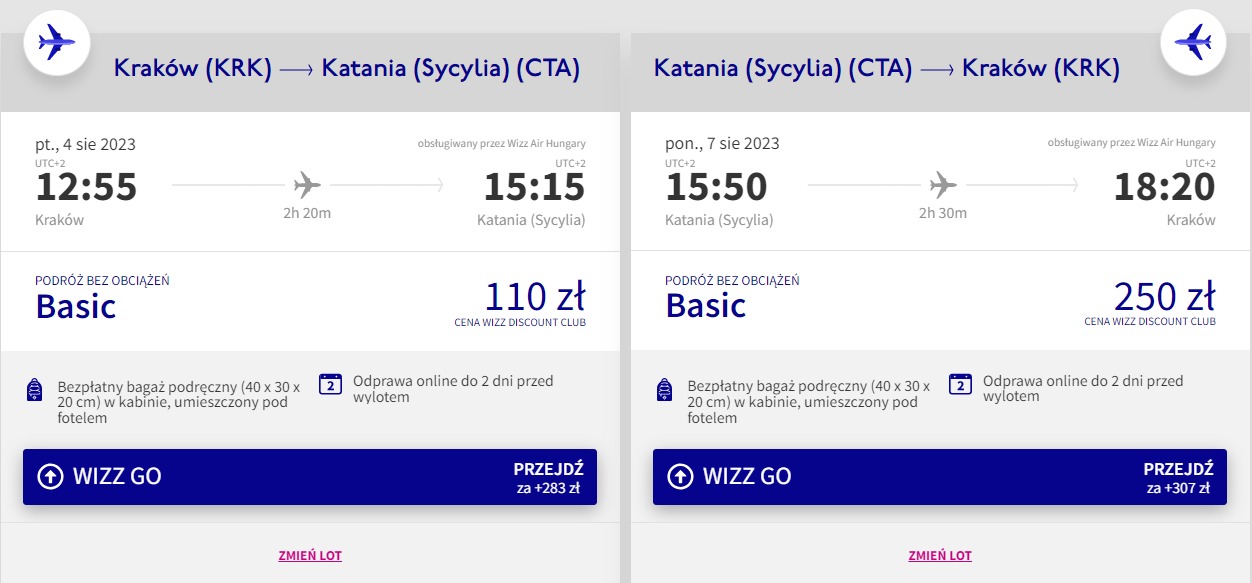Click the 18:20 arrival time in Kraków
Screen dimensions: 1252x583
pos(1165,187)
